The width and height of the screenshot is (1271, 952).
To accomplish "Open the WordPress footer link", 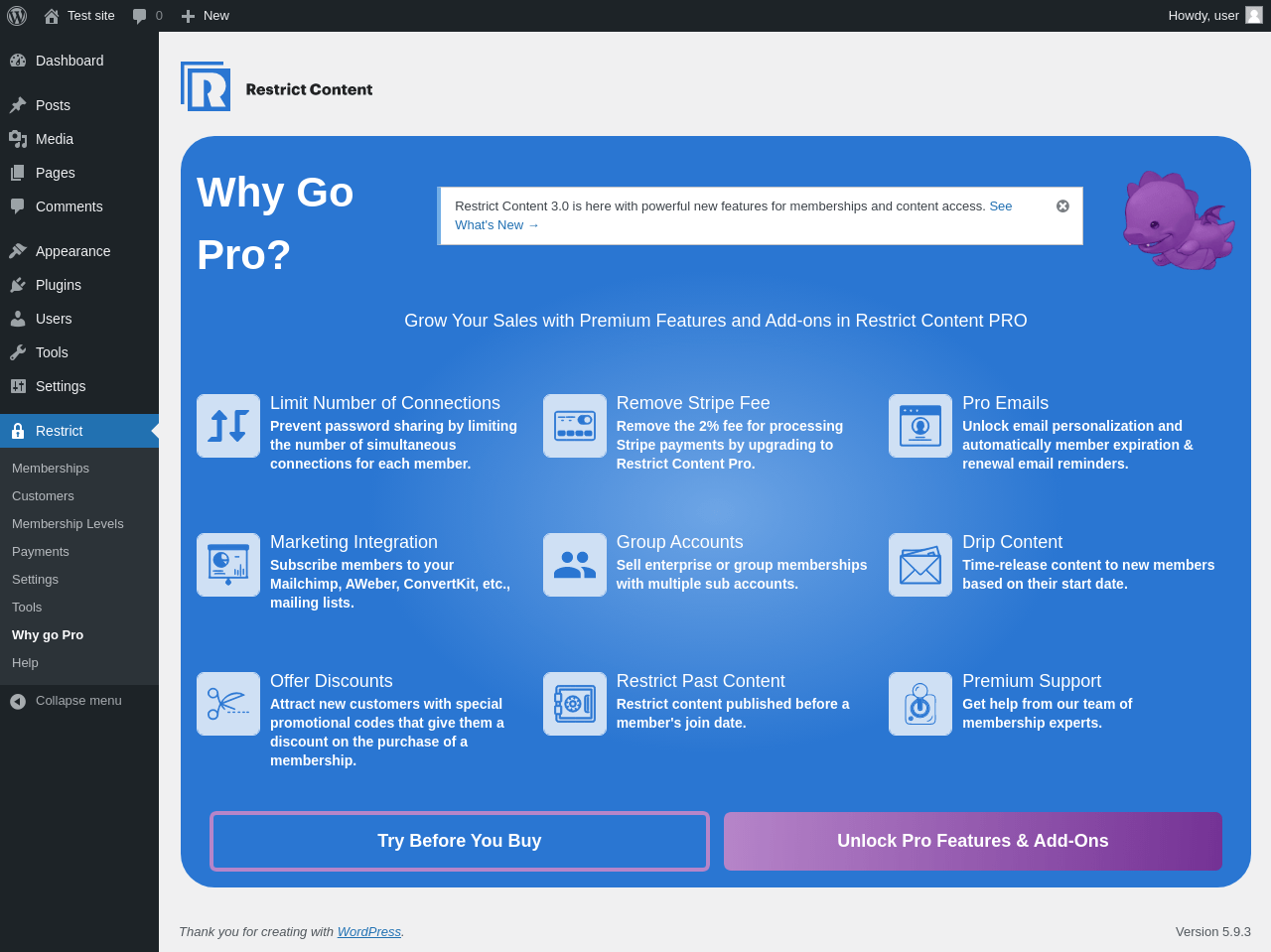I will [x=368, y=931].
